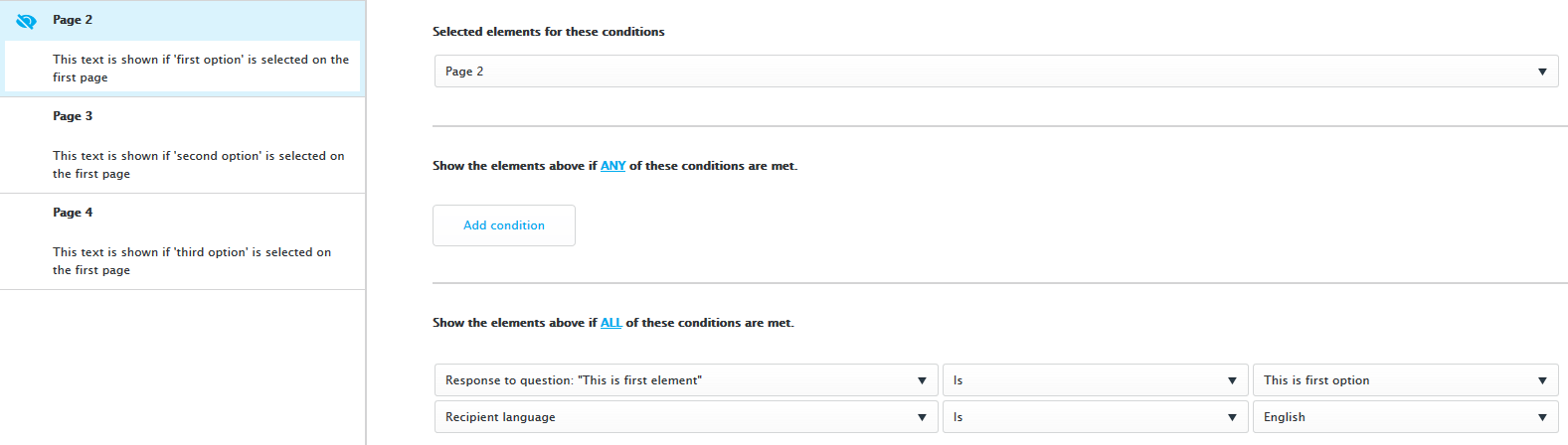The width and height of the screenshot is (1568, 445).
Task: Click the Add condition button
Action: (x=504, y=225)
